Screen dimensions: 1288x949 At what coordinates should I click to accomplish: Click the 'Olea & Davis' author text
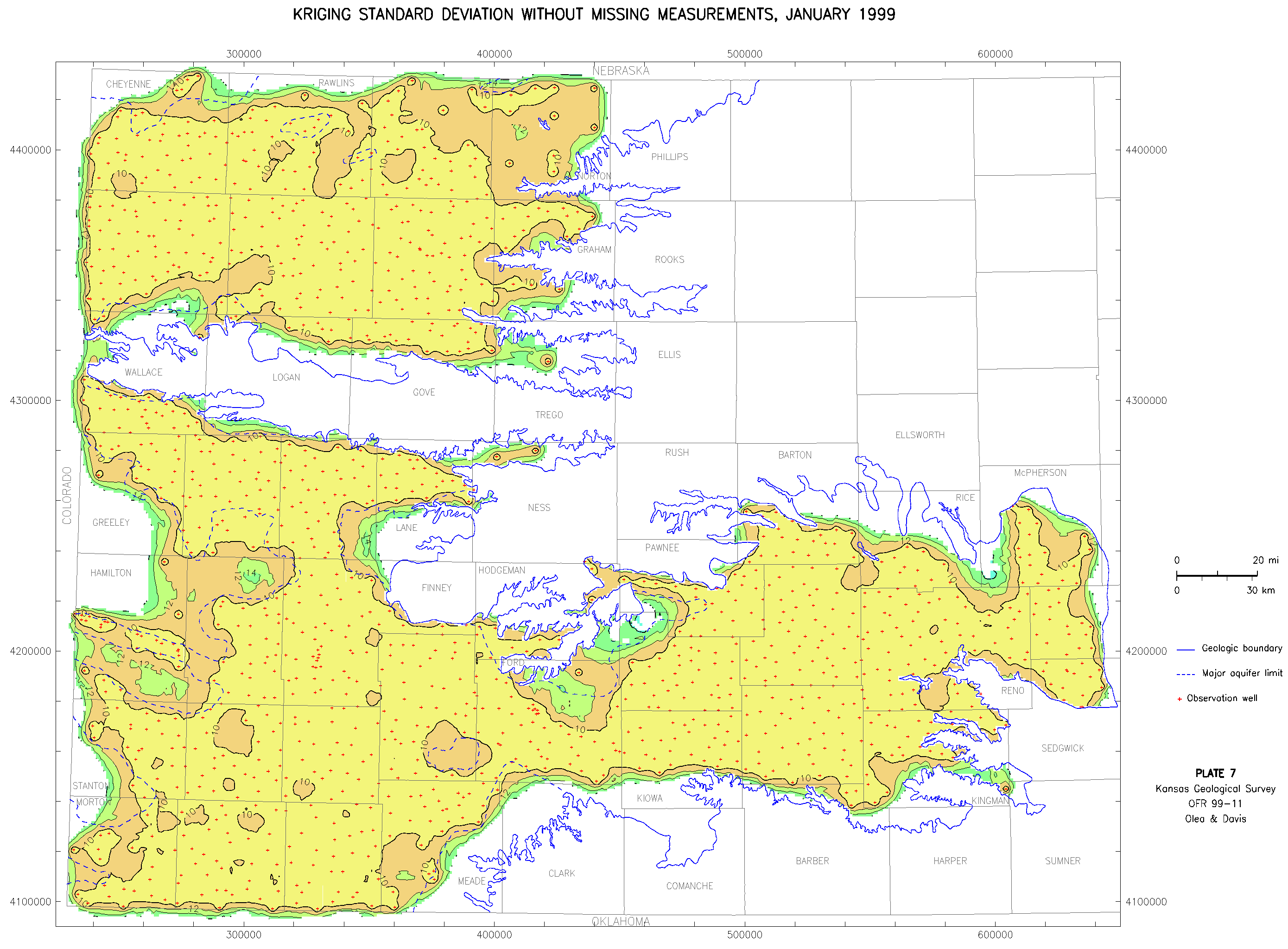[1215, 819]
